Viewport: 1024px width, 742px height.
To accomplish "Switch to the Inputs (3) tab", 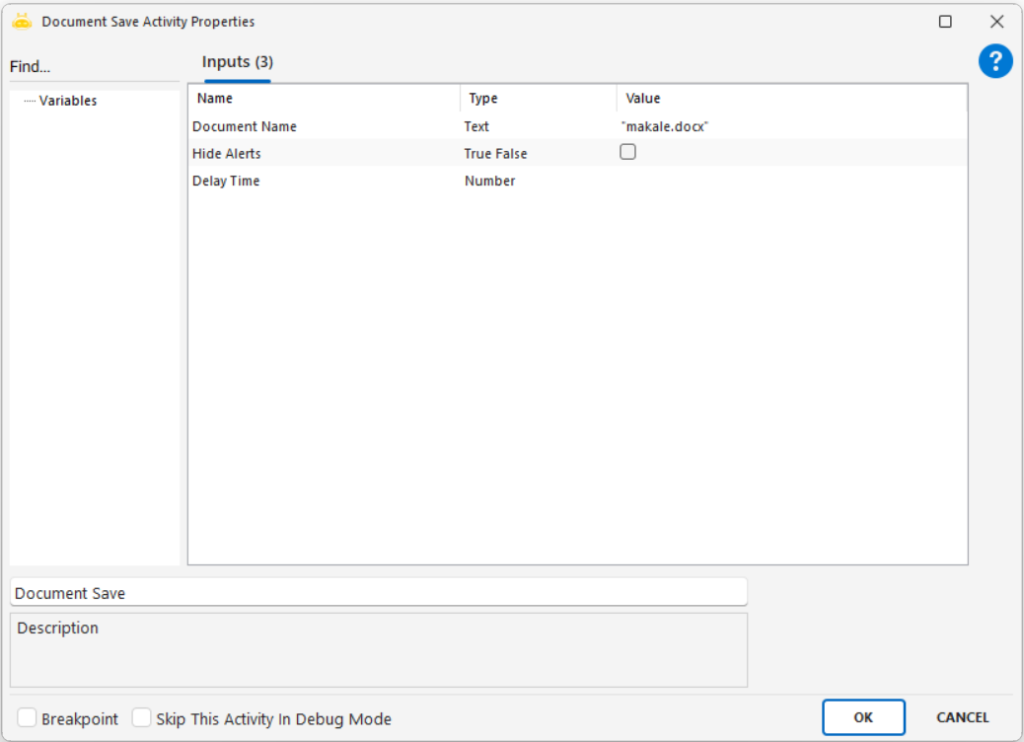I will coord(237,62).
